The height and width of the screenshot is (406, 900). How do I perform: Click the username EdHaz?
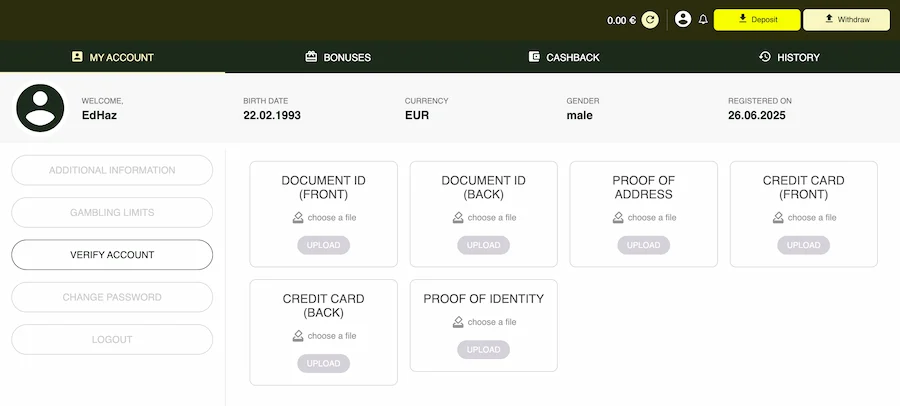[99, 115]
